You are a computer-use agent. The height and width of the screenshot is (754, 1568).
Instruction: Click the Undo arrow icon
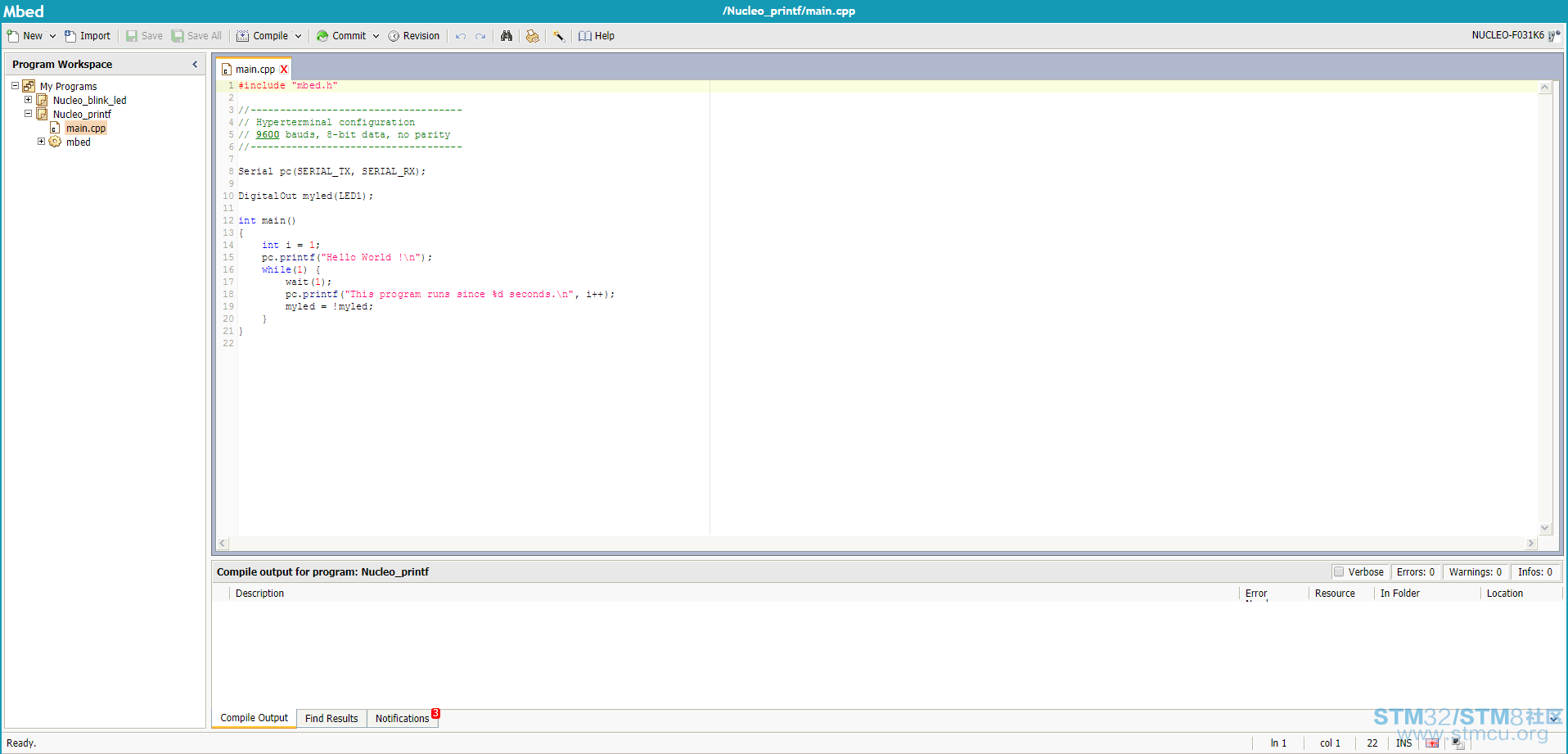pos(461,36)
